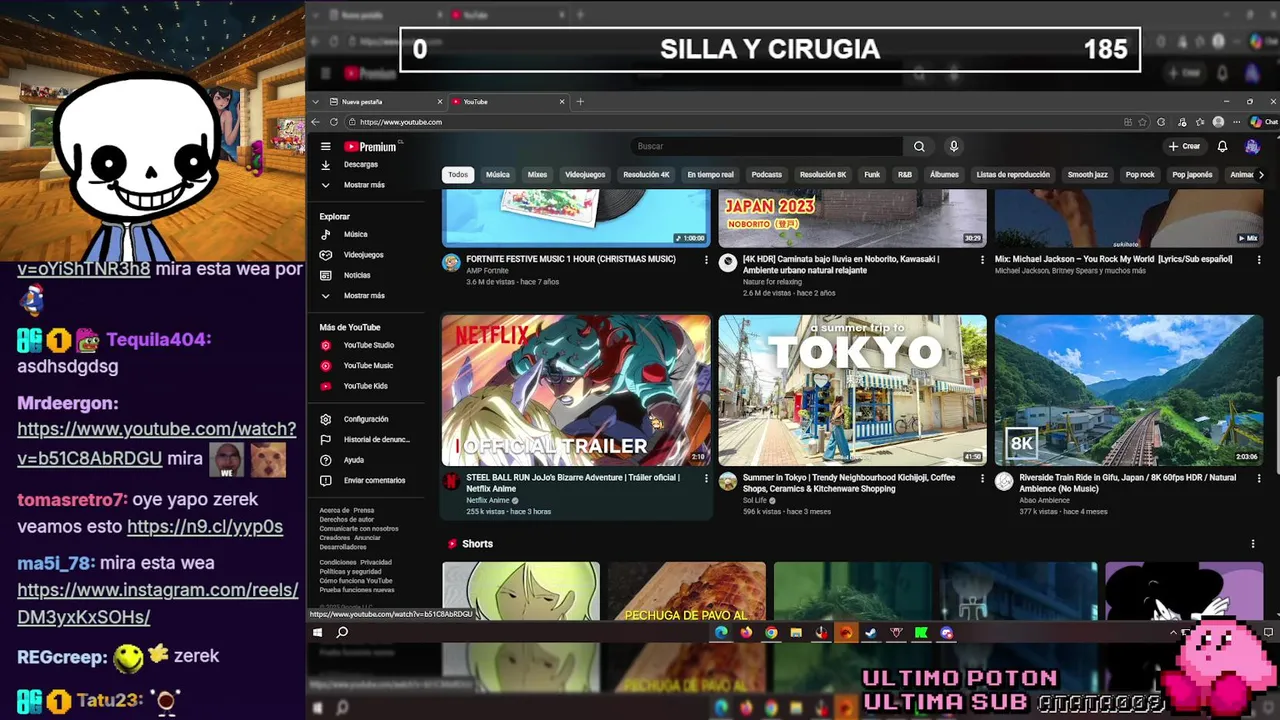Screen dimensions: 1280x720
Task: Select the Todos filter chip
Action: (x=458, y=175)
